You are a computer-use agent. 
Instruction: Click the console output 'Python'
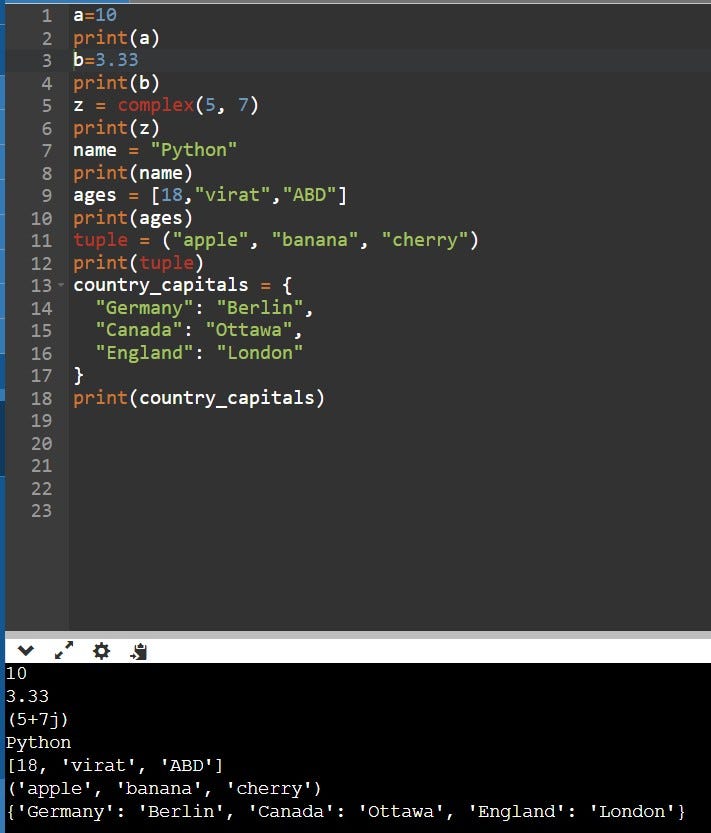click(x=38, y=743)
